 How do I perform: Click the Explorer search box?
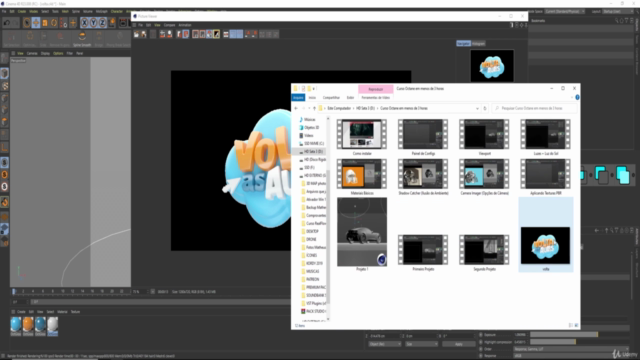pyautogui.click(x=535, y=108)
